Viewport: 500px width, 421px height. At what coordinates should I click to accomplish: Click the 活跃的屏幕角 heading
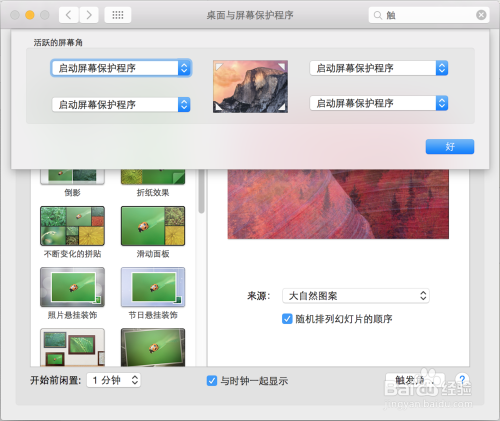pos(58,43)
